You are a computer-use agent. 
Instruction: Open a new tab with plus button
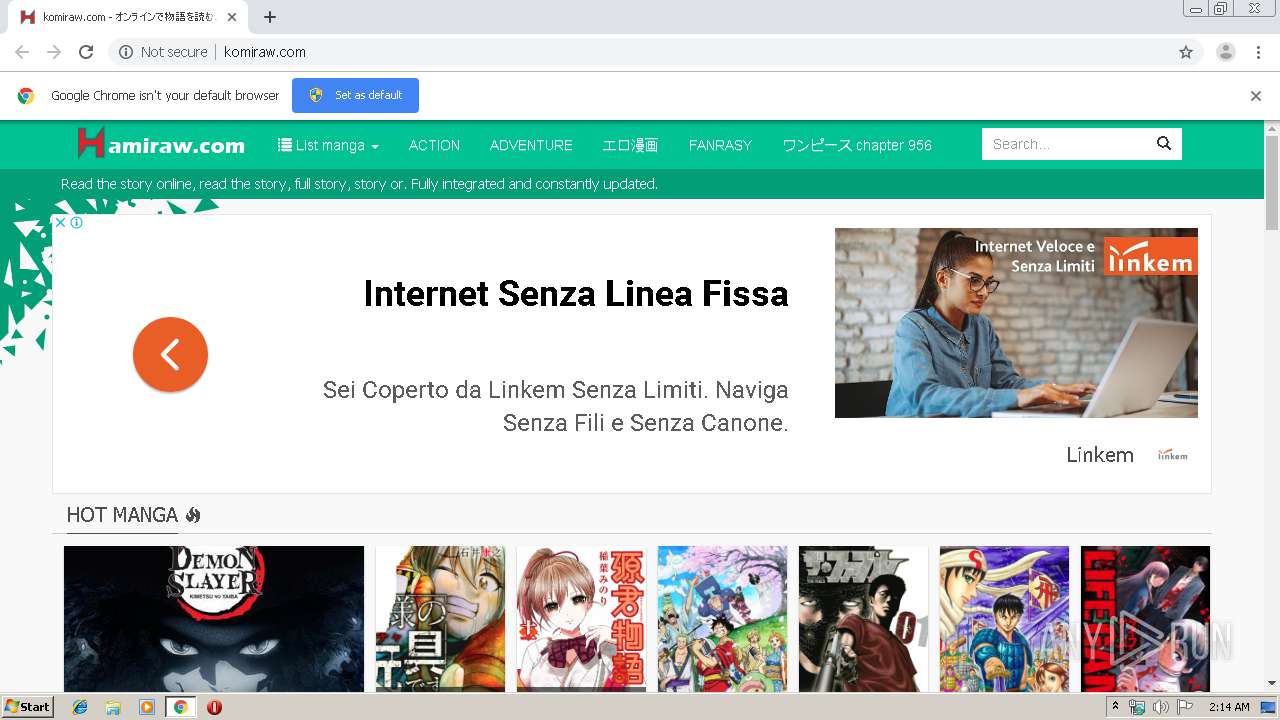[x=270, y=17]
